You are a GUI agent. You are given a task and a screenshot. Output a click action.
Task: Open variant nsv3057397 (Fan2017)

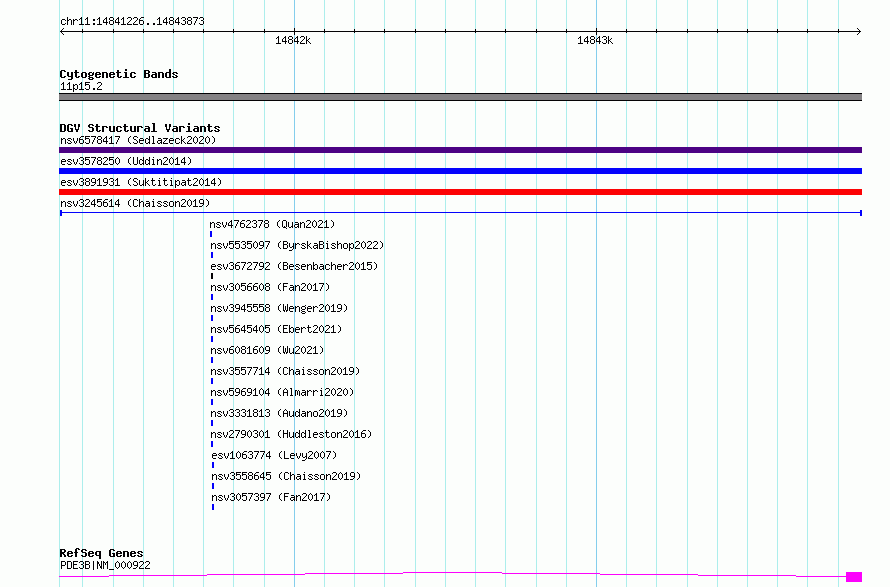click(x=271, y=497)
